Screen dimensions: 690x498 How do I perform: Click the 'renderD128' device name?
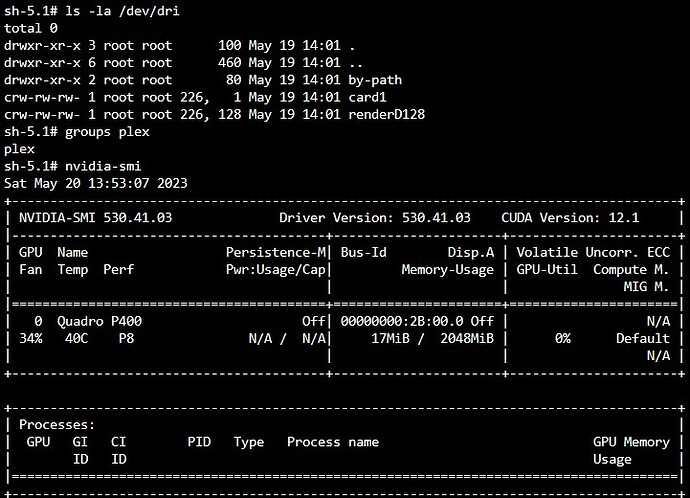pos(387,114)
